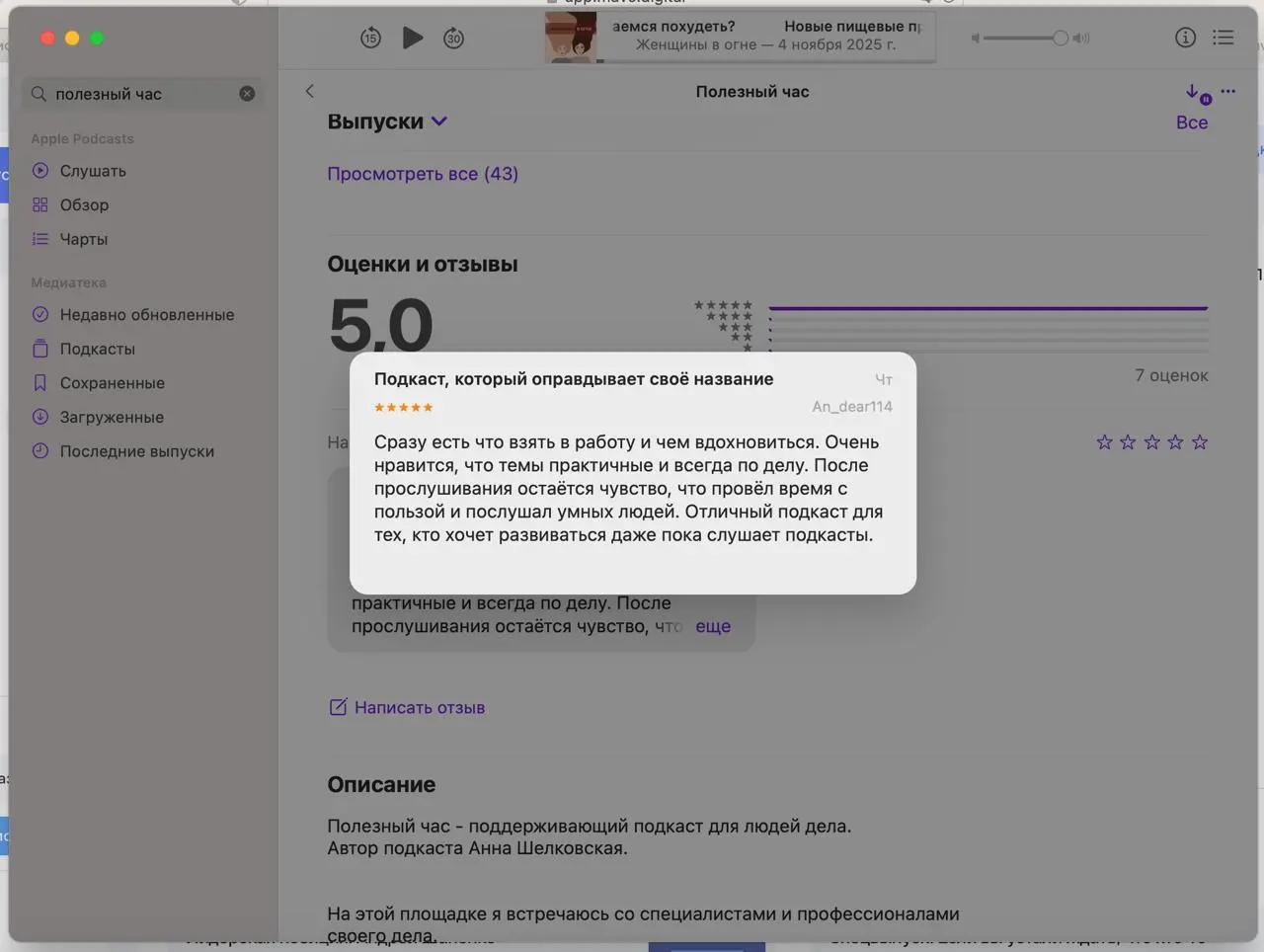Screen dimensions: 1264x952
Task: Click the Описание heading
Action: tap(381, 784)
